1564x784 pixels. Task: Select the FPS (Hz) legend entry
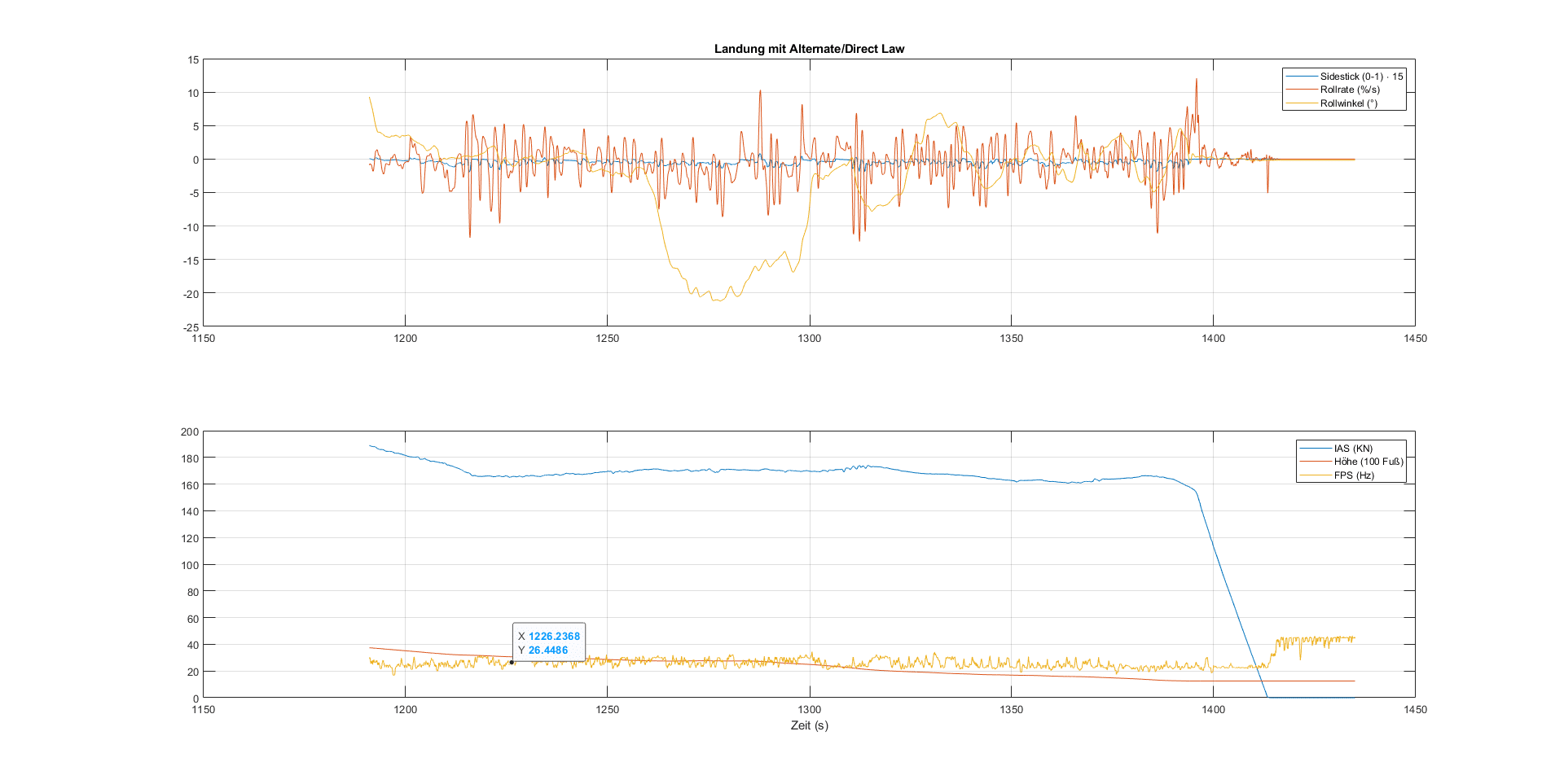tap(1354, 475)
